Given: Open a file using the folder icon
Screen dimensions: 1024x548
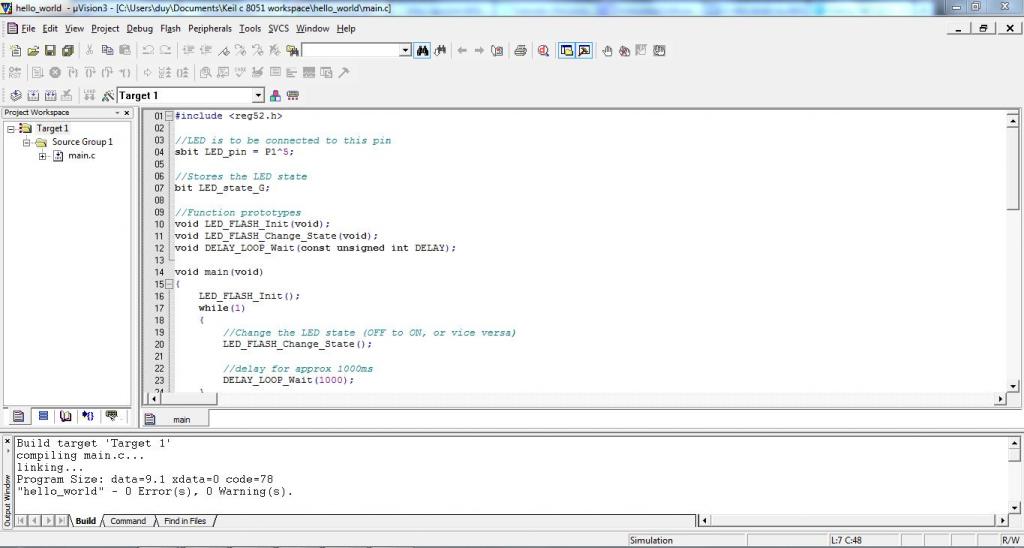Looking at the screenshot, I should click(x=33, y=51).
